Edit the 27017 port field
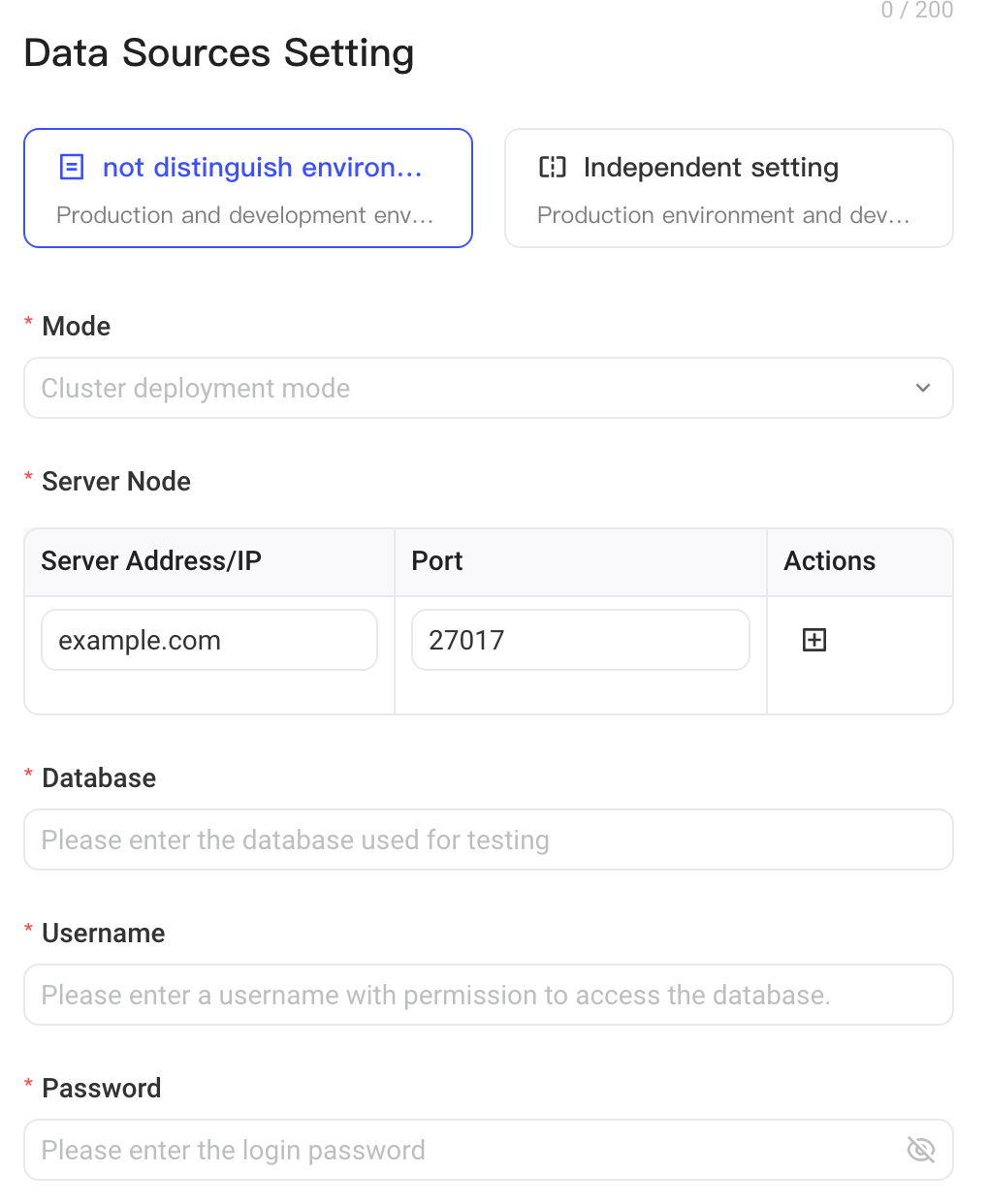The image size is (989, 1204). (x=581, y=640)
